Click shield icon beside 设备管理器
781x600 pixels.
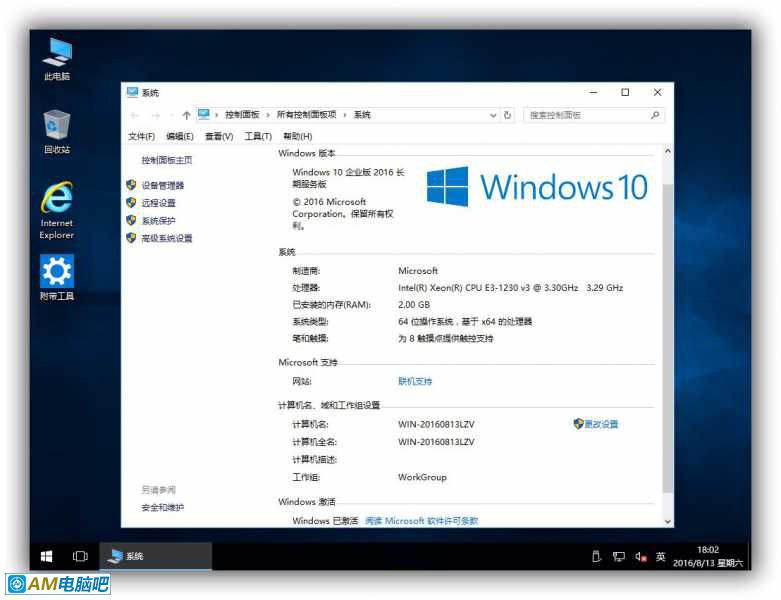(x=131, y=185)
